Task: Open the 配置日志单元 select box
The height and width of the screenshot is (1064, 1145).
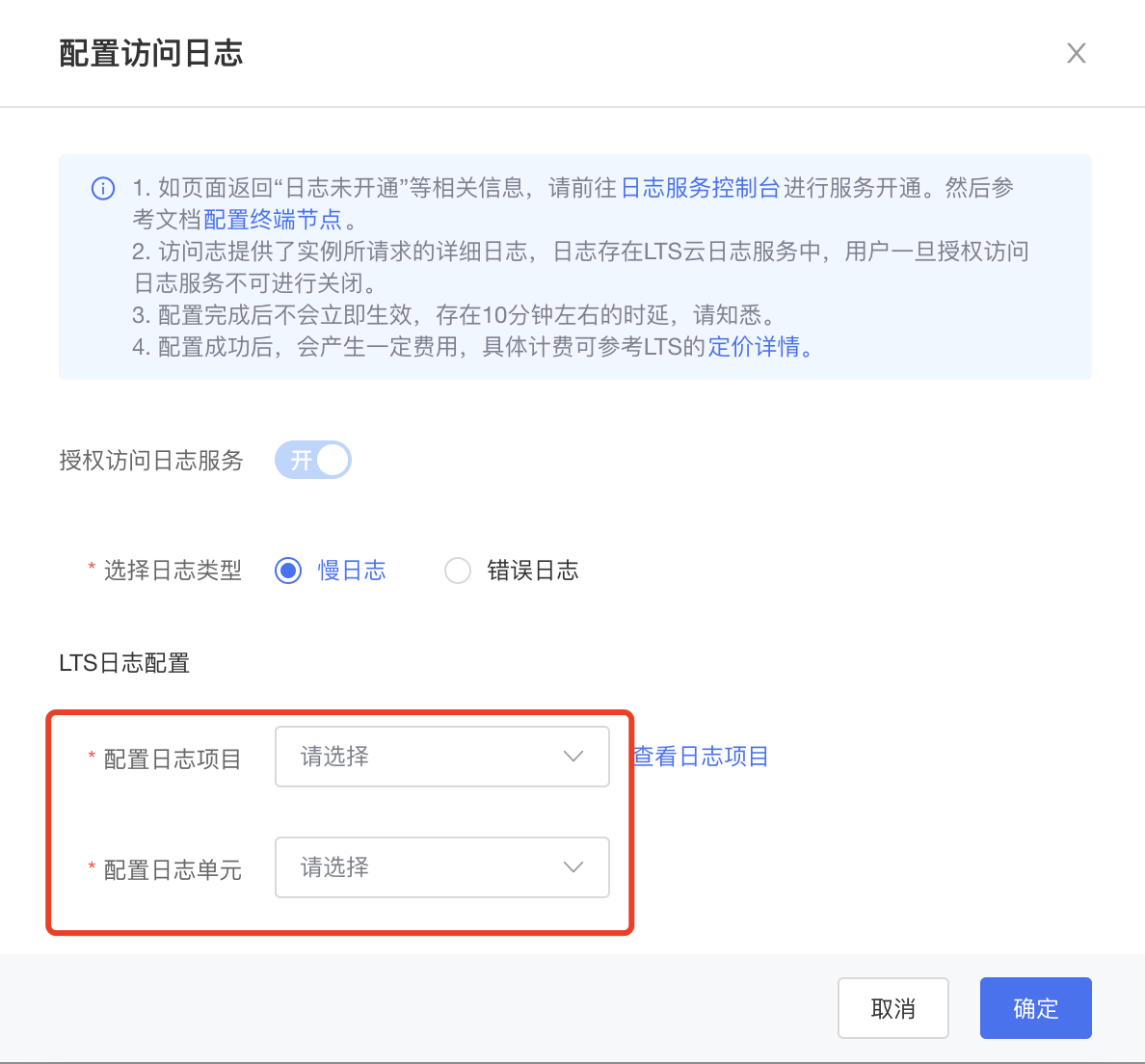Action: click(441, 867)
